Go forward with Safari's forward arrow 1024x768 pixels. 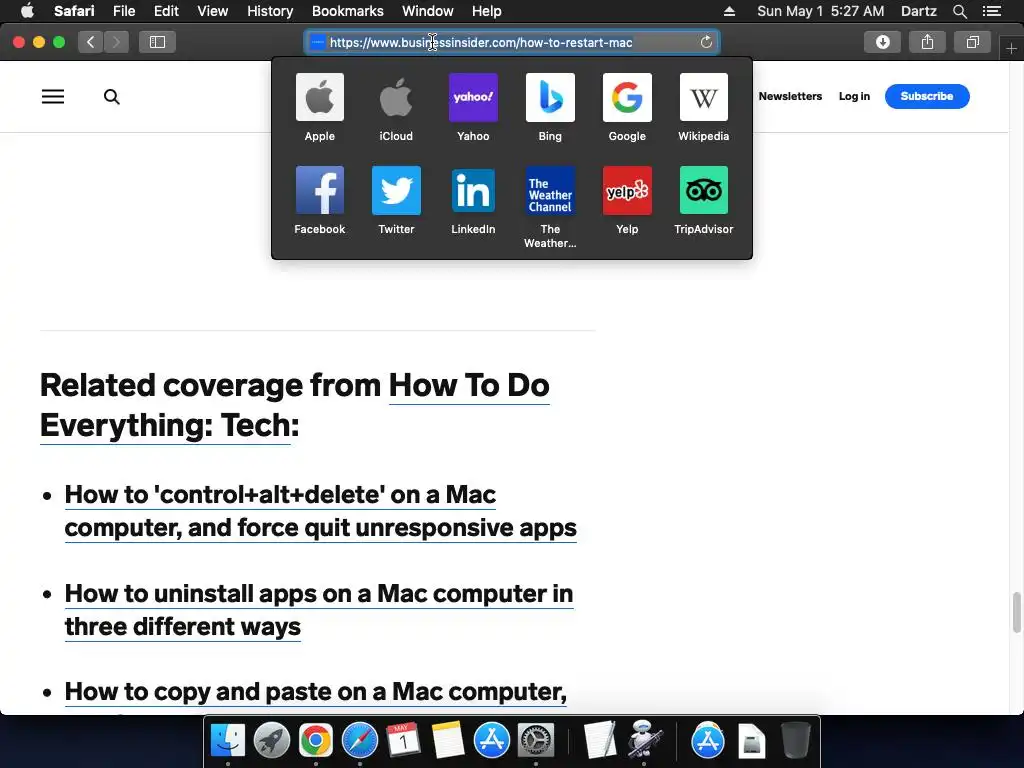click(x=116, y=42)
